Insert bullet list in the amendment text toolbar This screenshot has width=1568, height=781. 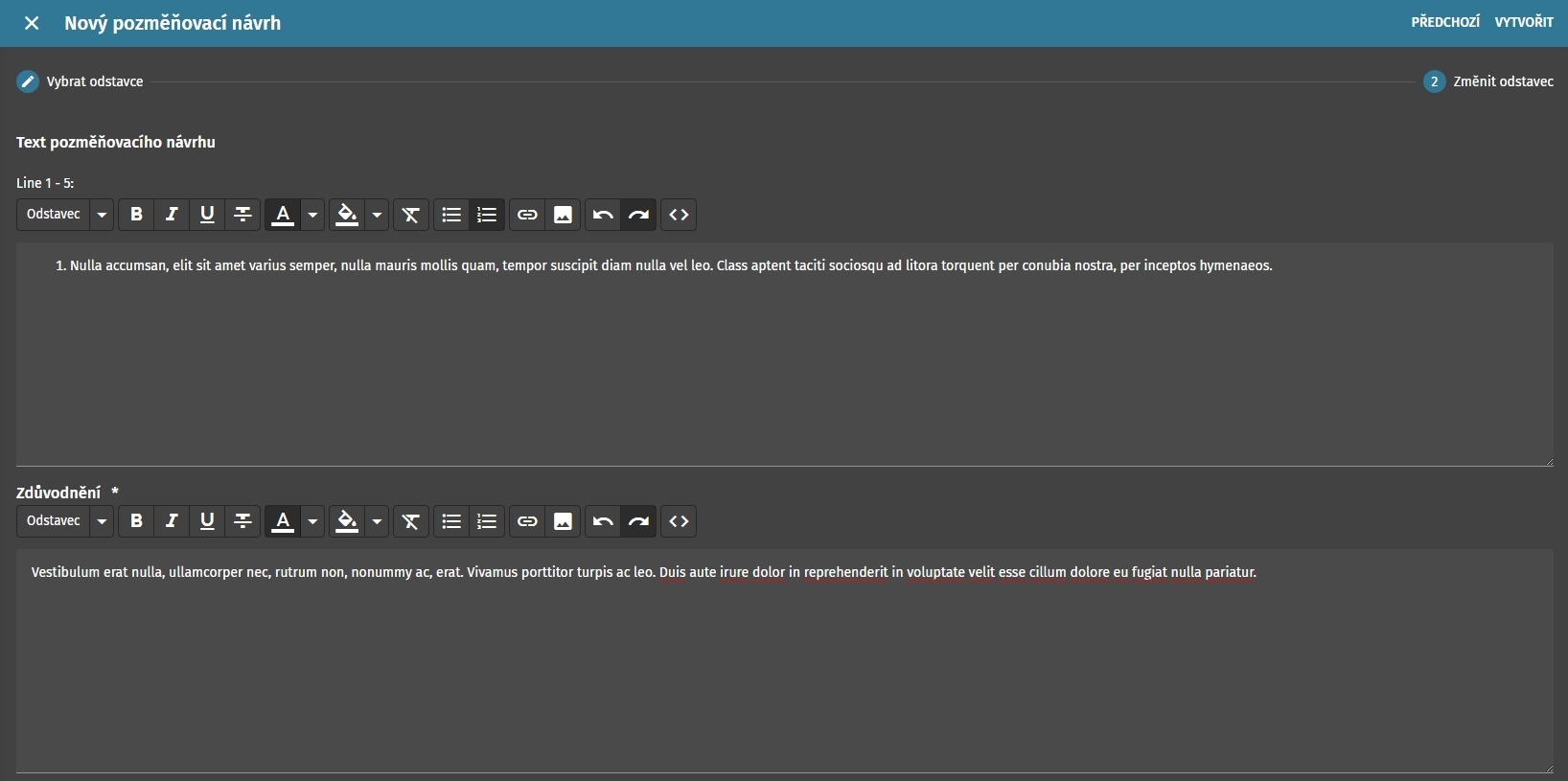[451, 215]
